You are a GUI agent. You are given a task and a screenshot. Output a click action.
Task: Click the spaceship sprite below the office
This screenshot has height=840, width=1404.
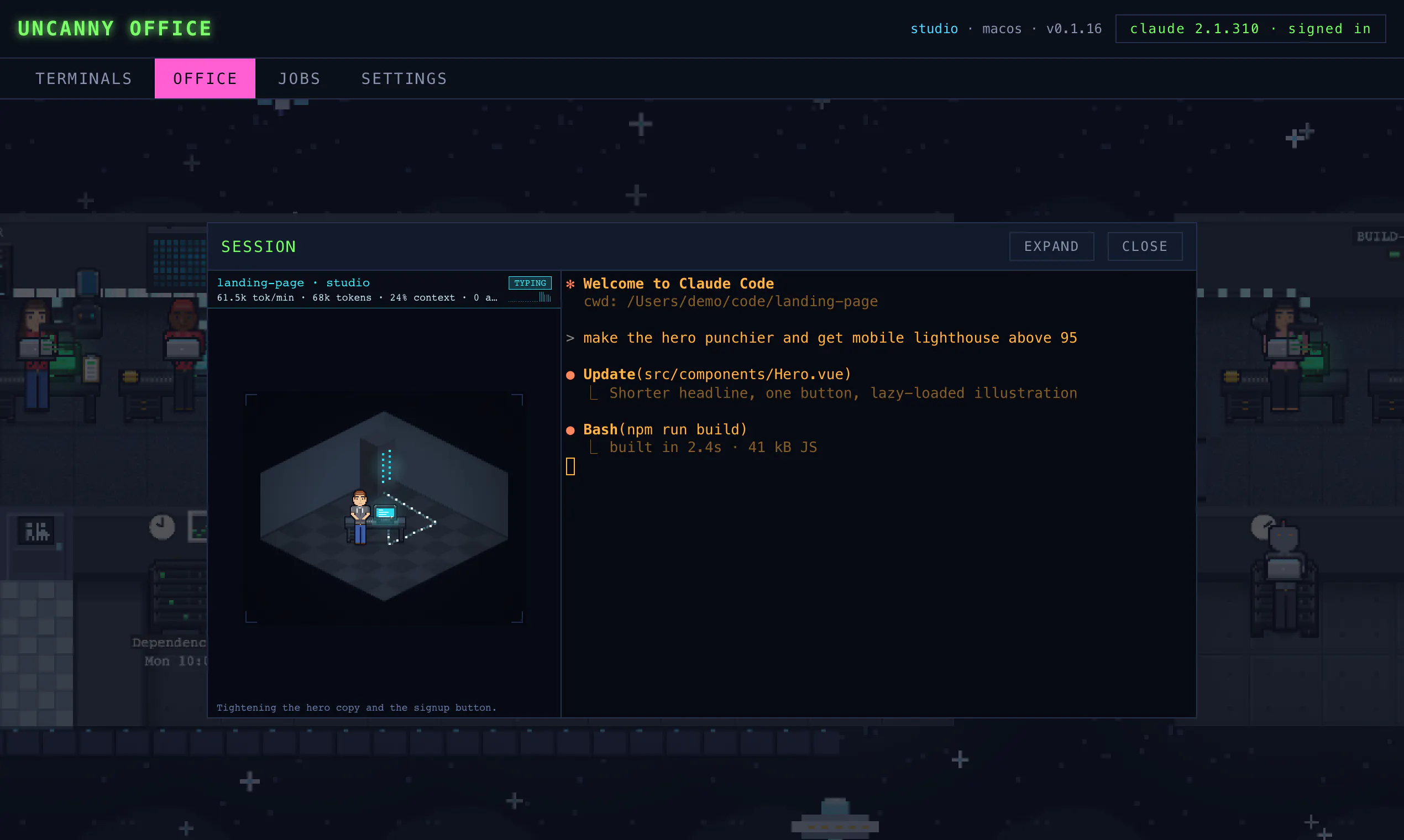pos(835,818)
